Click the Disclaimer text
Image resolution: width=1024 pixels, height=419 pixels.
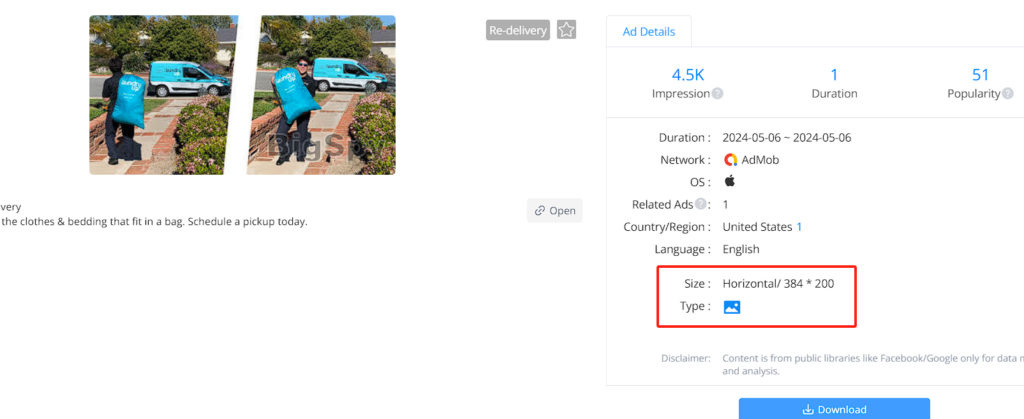(873, 364)
